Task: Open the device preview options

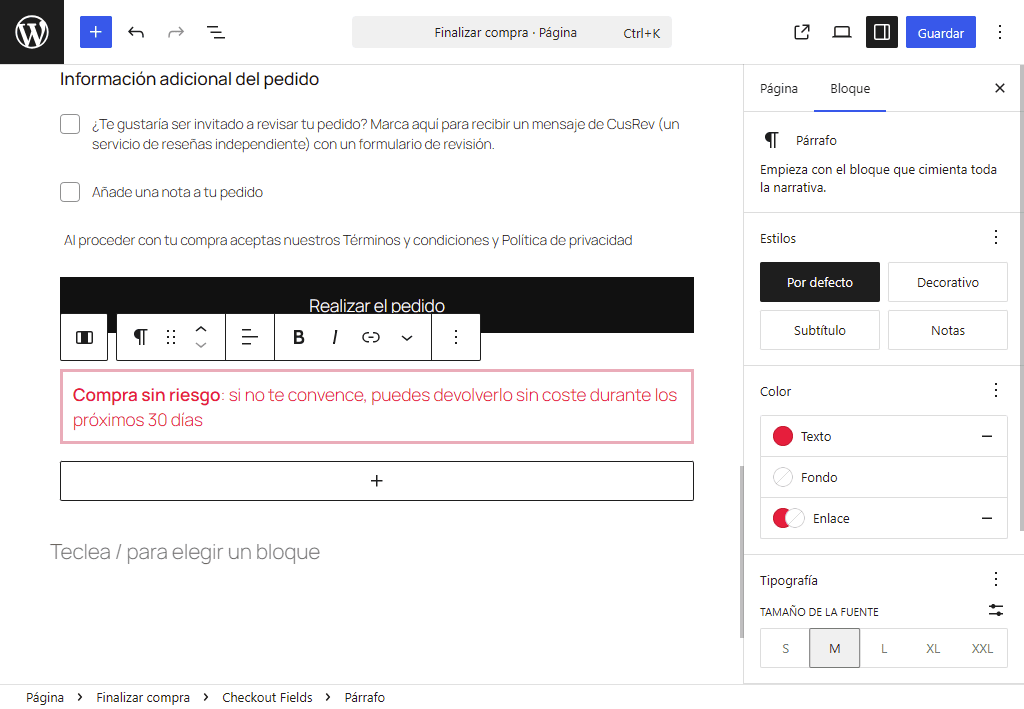Action: point(842,32)
